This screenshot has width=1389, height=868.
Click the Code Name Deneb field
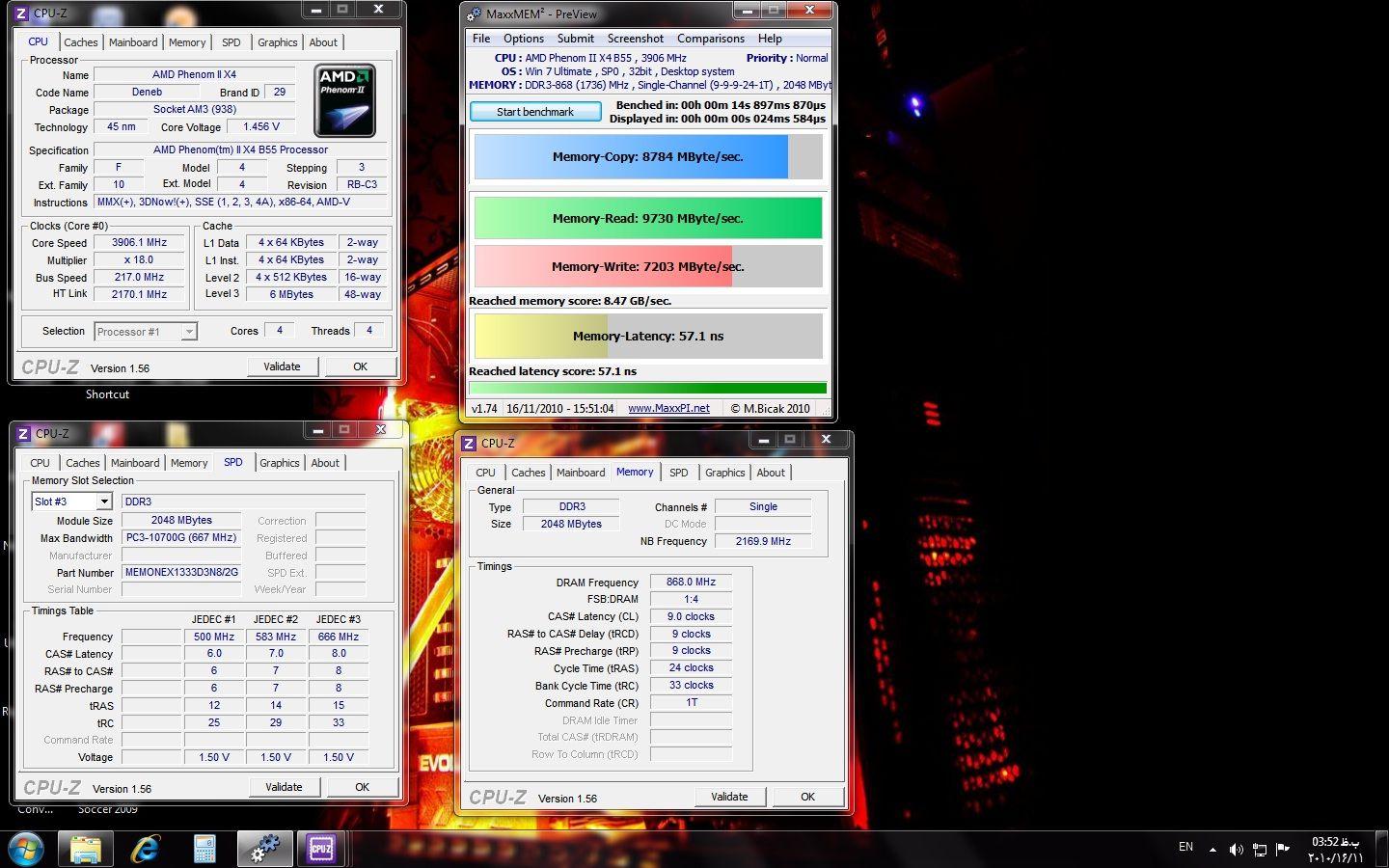click(x=148, y=93)
